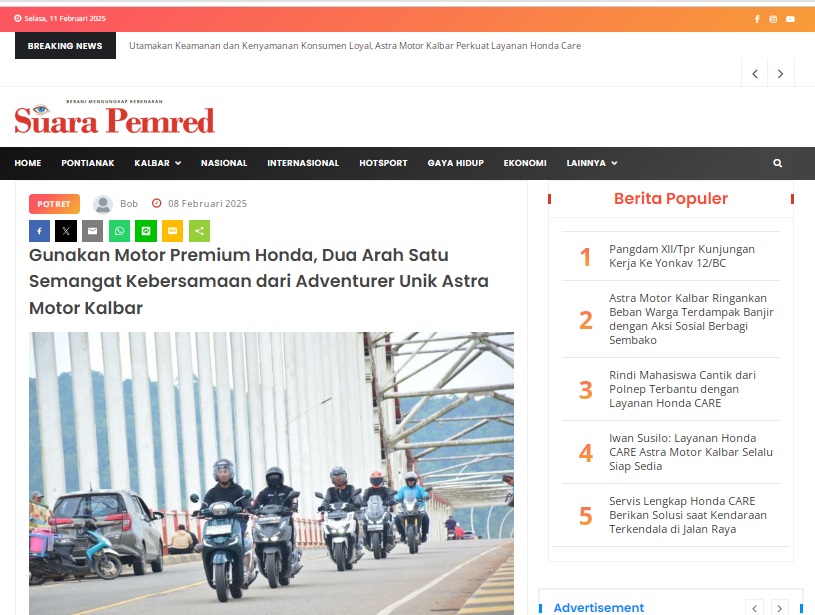Image resolution: width=815 pixels, height=615 pixels.
Task: Expand the LAINNYA dropdown menu
Action: 591,163
